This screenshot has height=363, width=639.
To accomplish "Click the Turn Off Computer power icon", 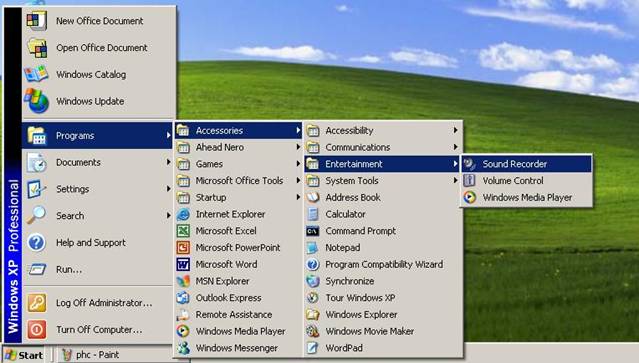I will (37, 329).
